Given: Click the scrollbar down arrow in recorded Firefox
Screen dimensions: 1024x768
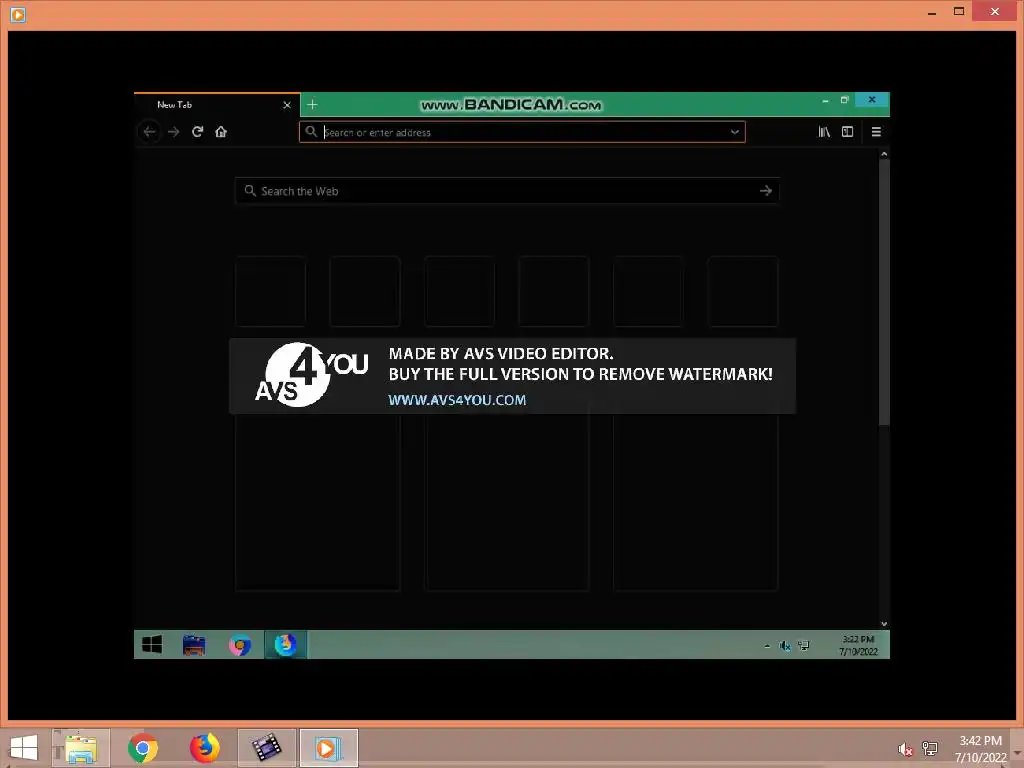Looking at the screenshot, I should tap(884, 624).
